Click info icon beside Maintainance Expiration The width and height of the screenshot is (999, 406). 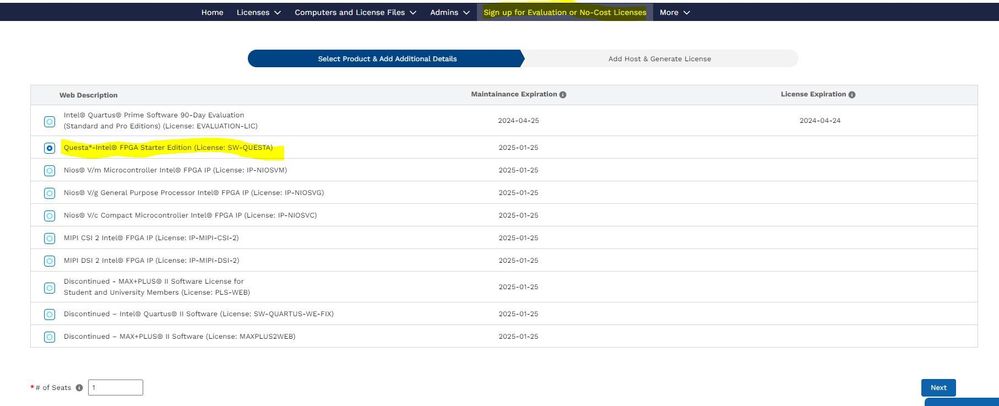point(563,94)
